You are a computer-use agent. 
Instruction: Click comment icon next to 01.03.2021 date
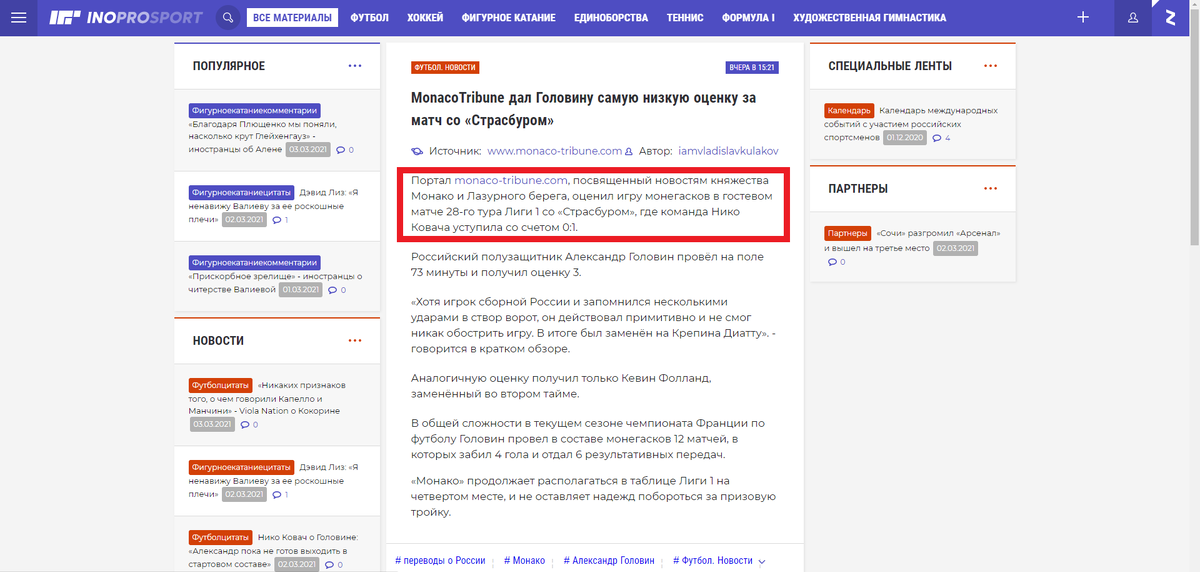point(331,290)
